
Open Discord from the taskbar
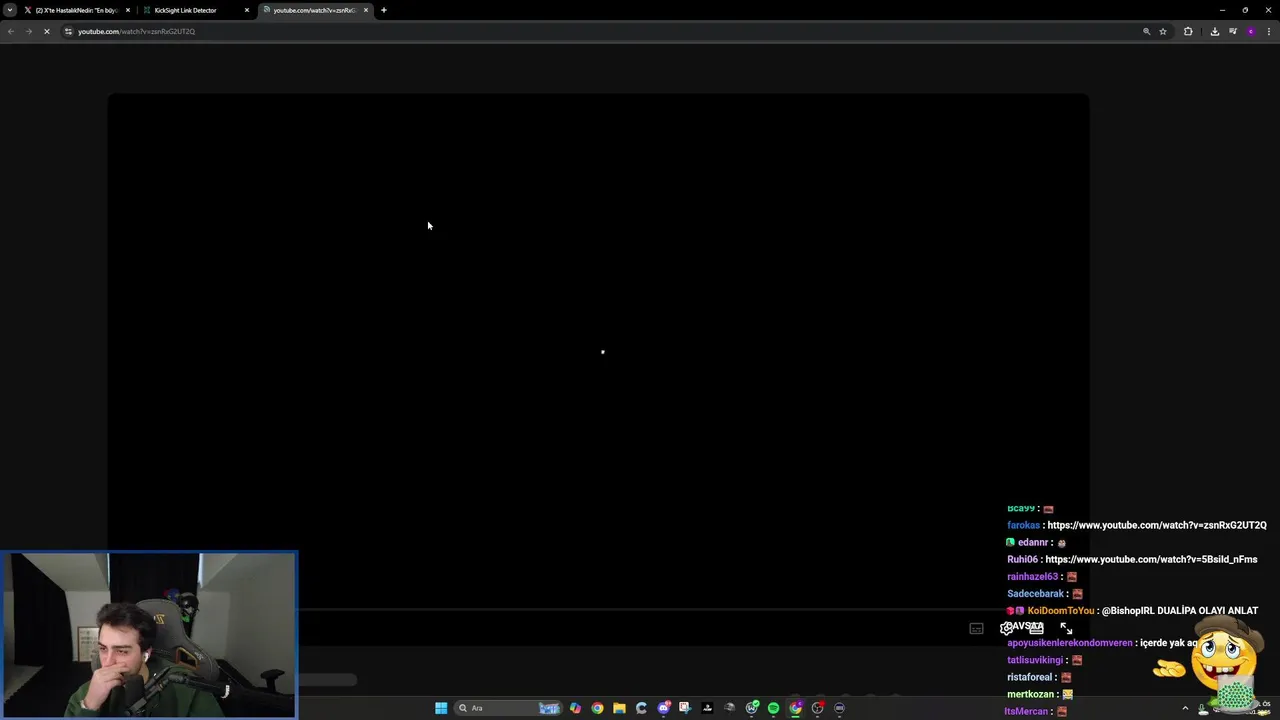pos(663,708)
